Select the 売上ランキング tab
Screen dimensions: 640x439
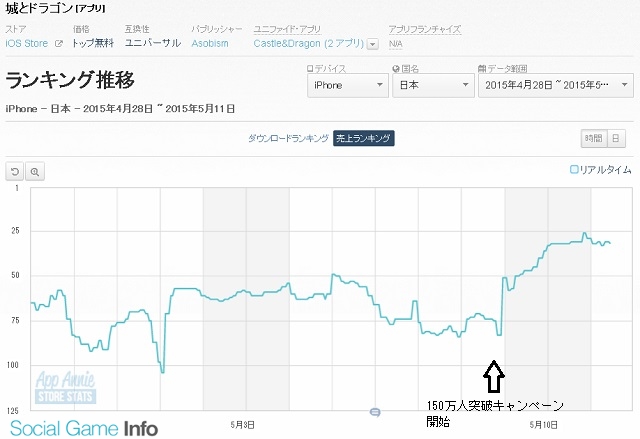coord(363,138)
